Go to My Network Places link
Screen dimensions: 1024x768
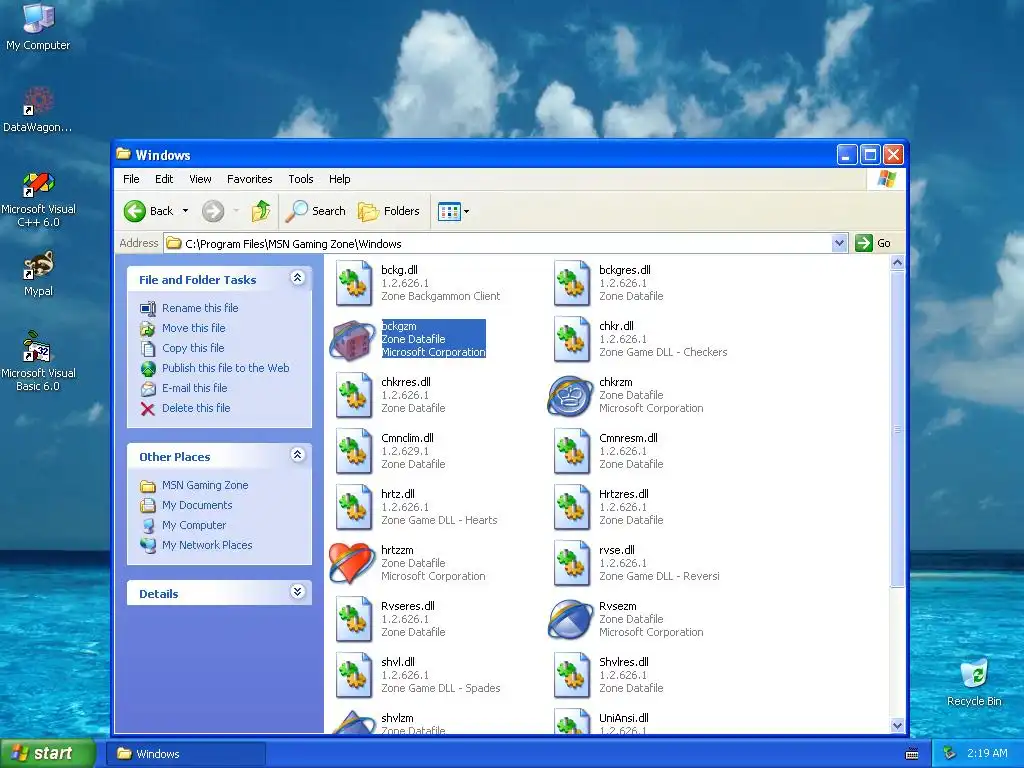coord(207,545)
